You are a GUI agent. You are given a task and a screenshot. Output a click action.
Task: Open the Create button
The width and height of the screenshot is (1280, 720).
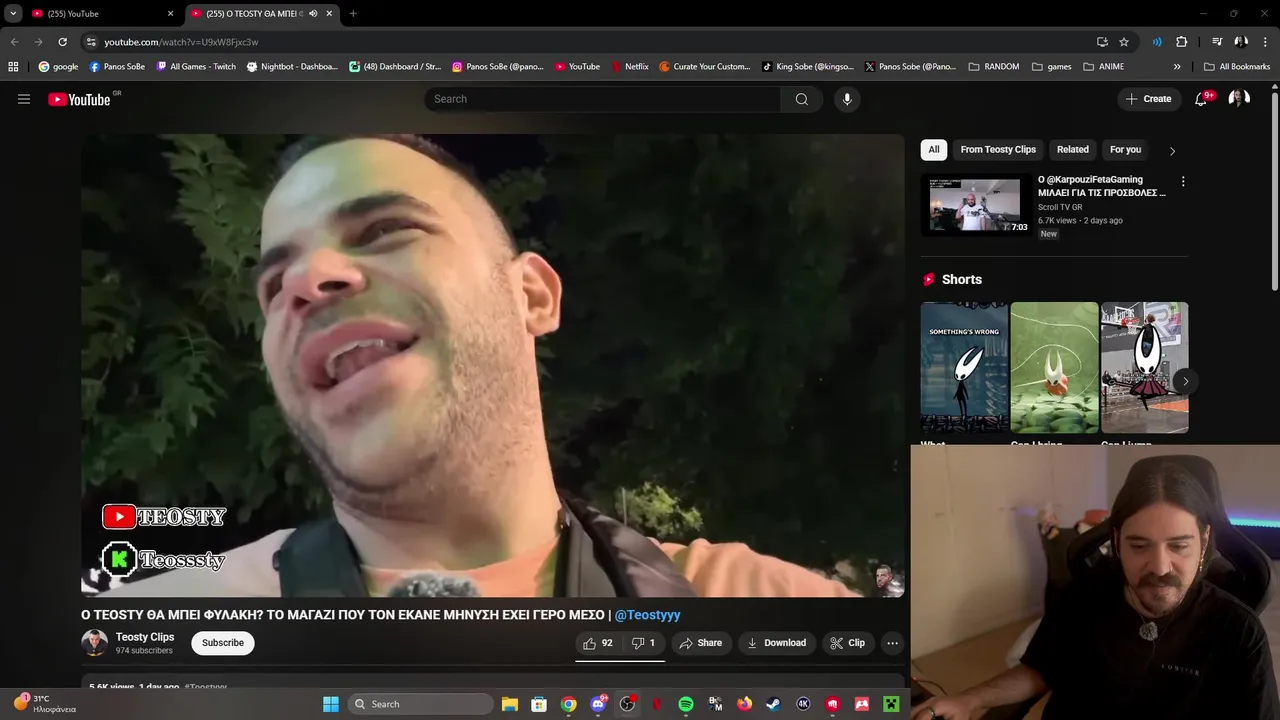(1148, 99)
